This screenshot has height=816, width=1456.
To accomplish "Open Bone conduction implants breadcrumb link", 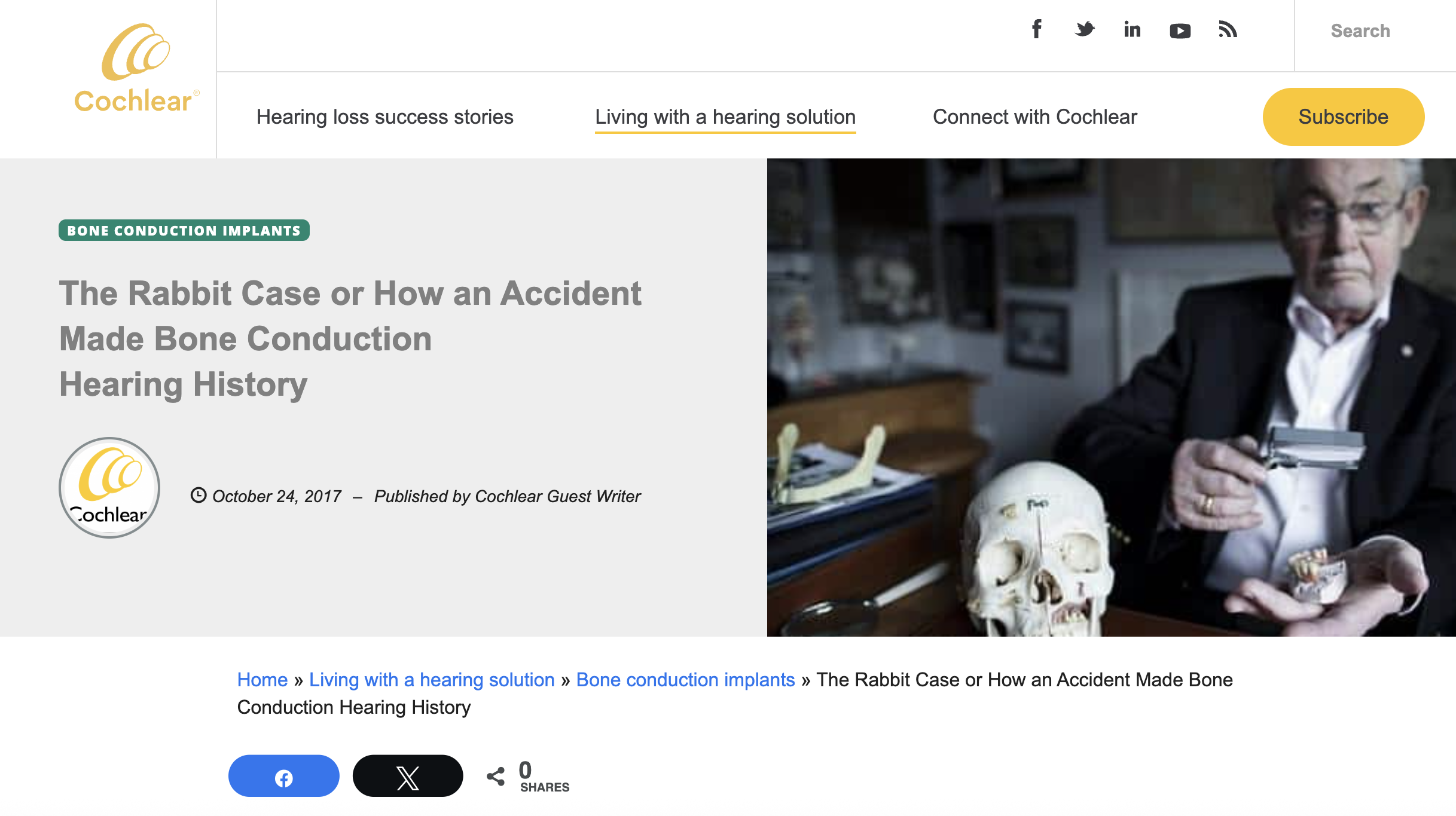I will [685, 680].
